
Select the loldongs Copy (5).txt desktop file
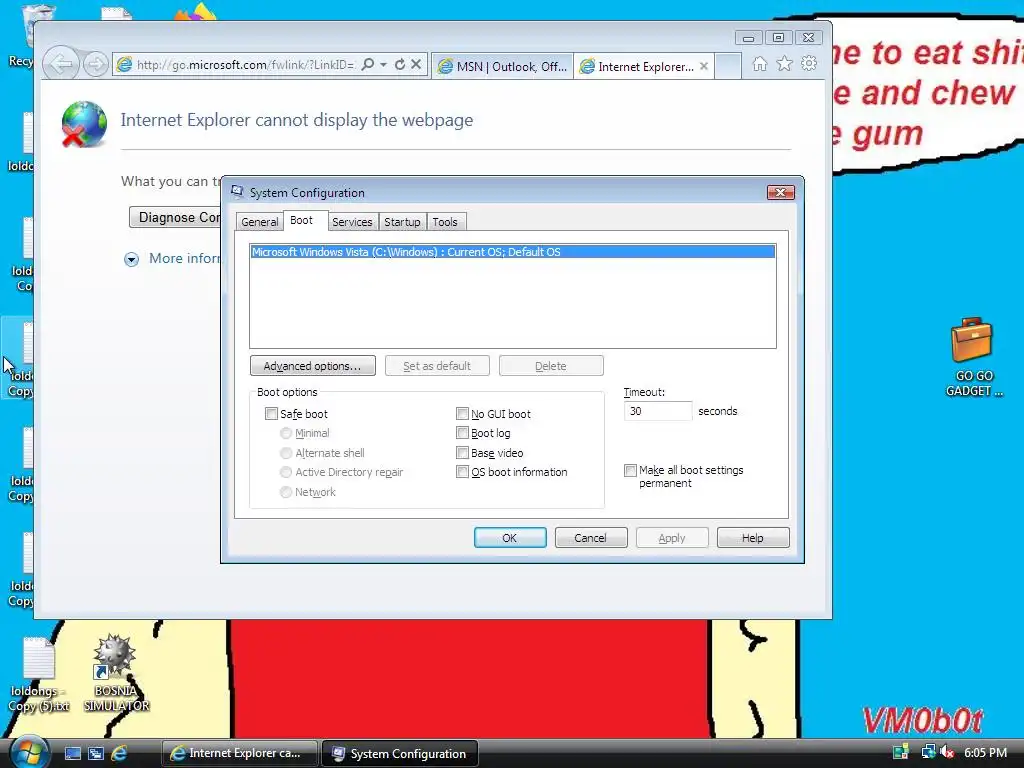39,675
